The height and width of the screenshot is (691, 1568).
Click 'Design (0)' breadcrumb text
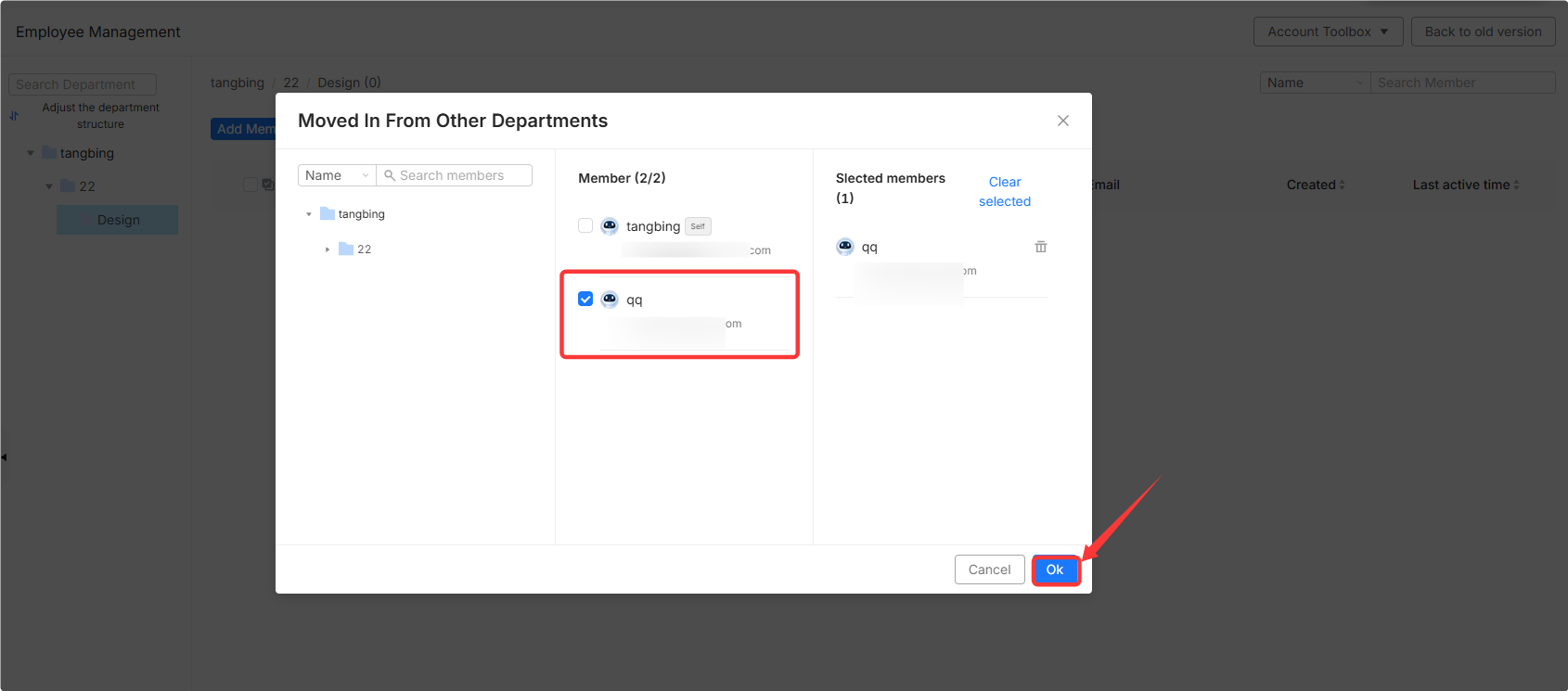[x=349, y=83]
